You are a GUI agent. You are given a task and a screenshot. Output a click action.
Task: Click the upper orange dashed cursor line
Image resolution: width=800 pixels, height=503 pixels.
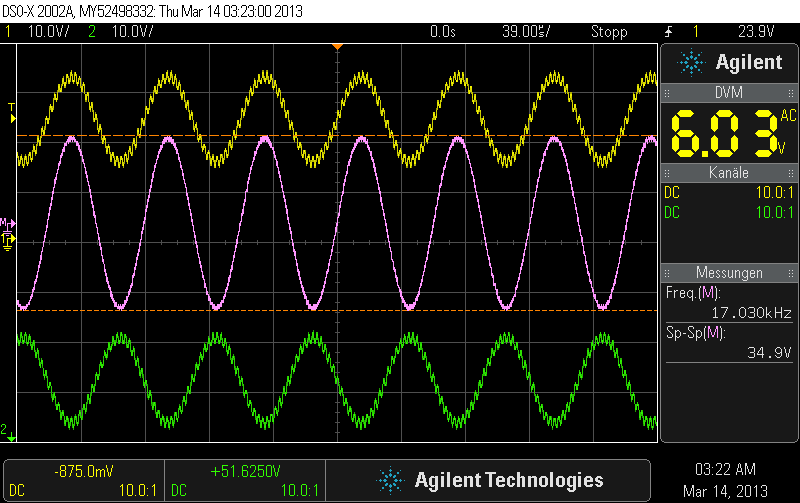(337, 136)
